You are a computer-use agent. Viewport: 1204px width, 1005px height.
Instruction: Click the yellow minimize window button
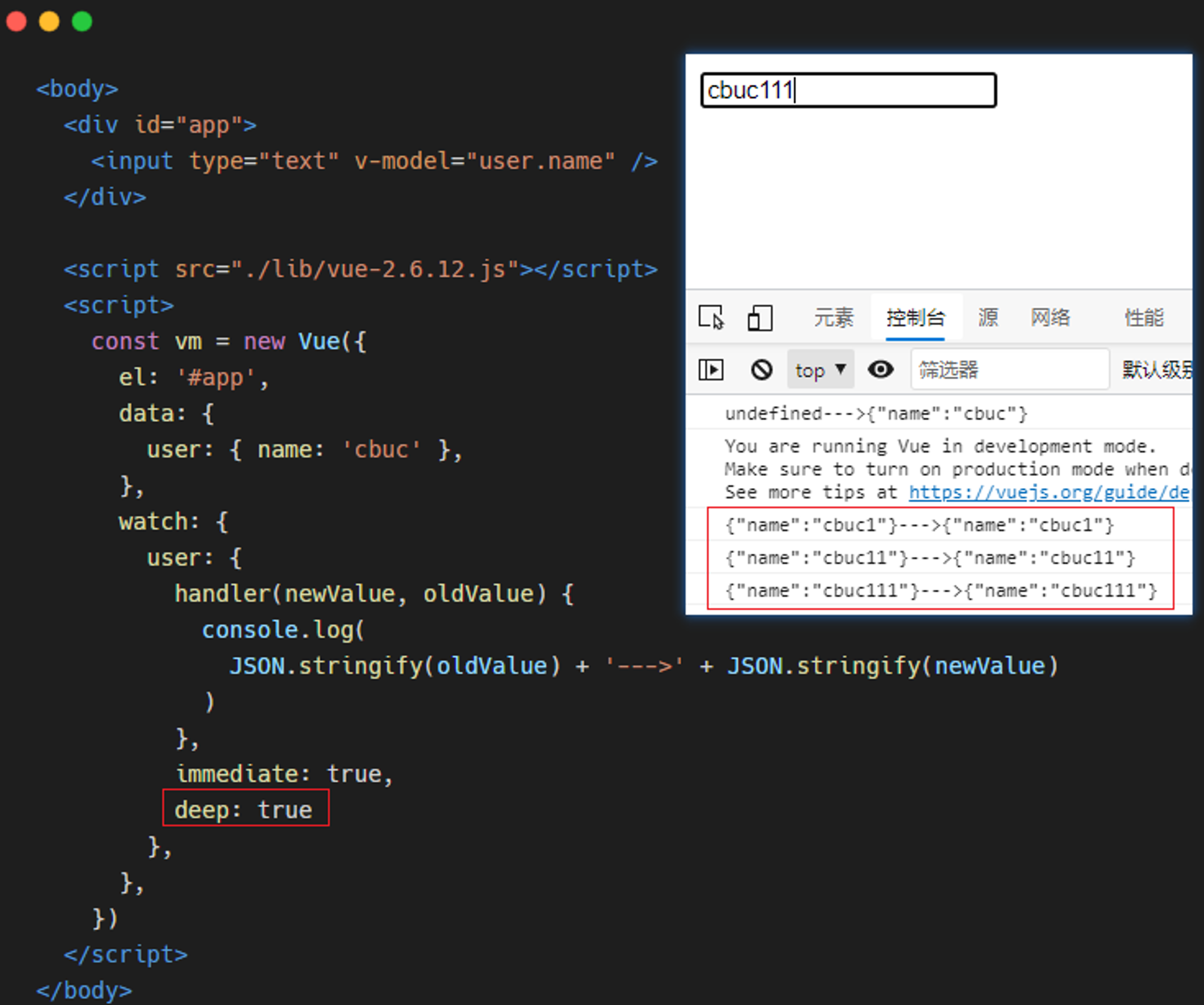49,22
